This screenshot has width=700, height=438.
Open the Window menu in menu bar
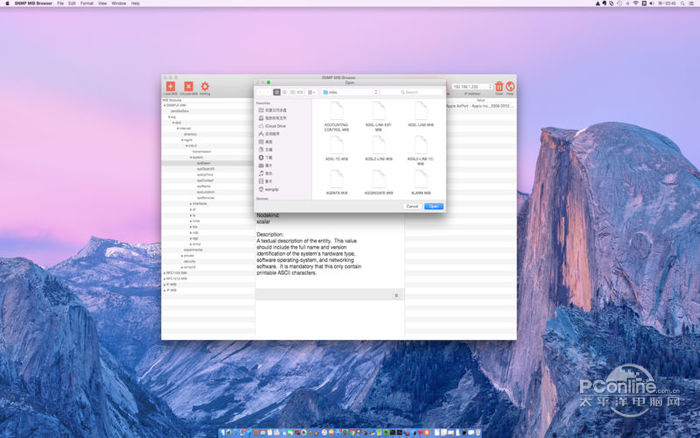coord(119,4)
